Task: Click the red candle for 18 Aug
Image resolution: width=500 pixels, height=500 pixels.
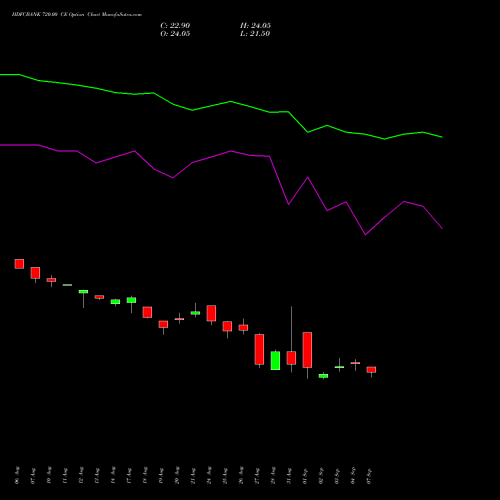Action: click(x=147, y=312)
